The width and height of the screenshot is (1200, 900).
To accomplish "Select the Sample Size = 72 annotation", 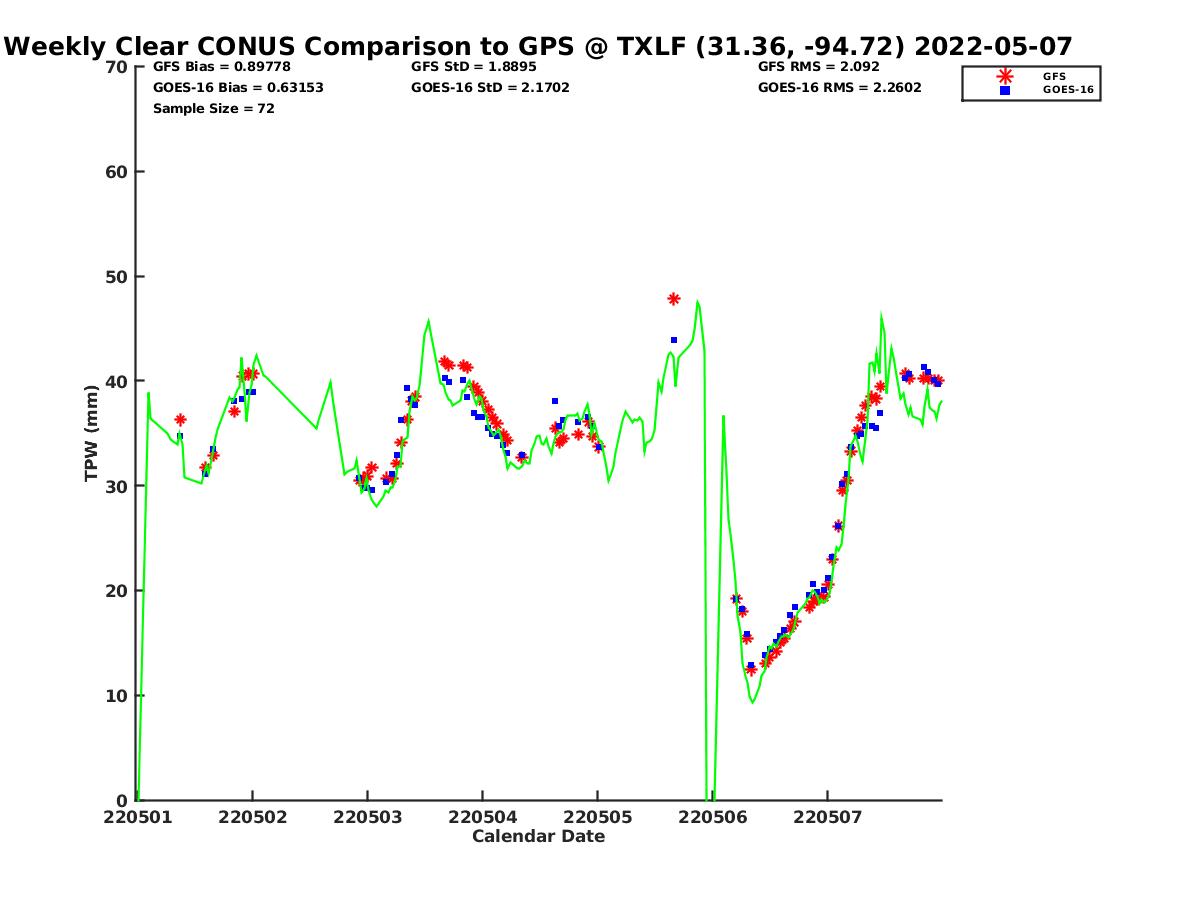I will tap(213, 109).
